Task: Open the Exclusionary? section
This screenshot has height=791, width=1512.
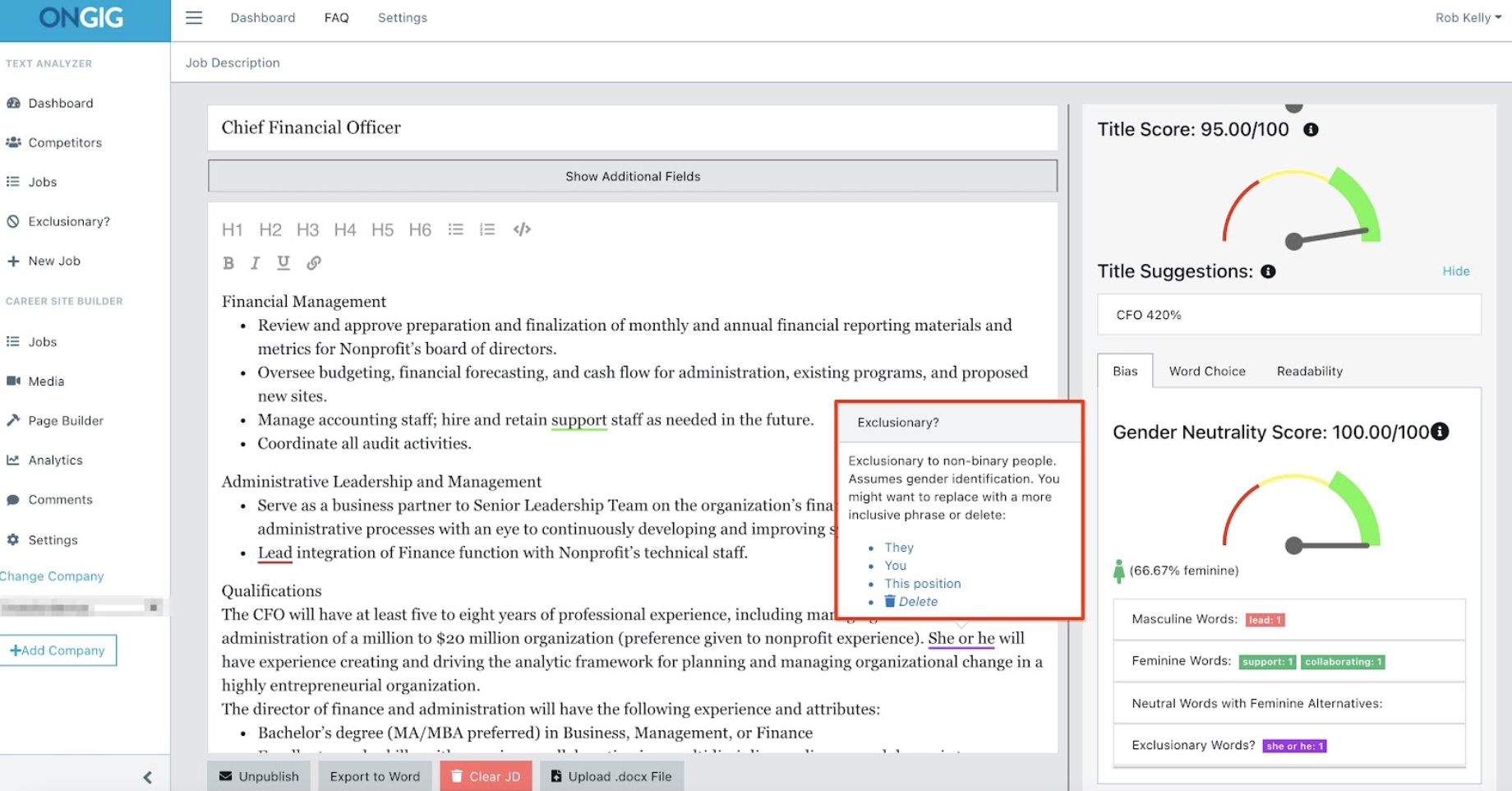Action: [x=69, y=221]
